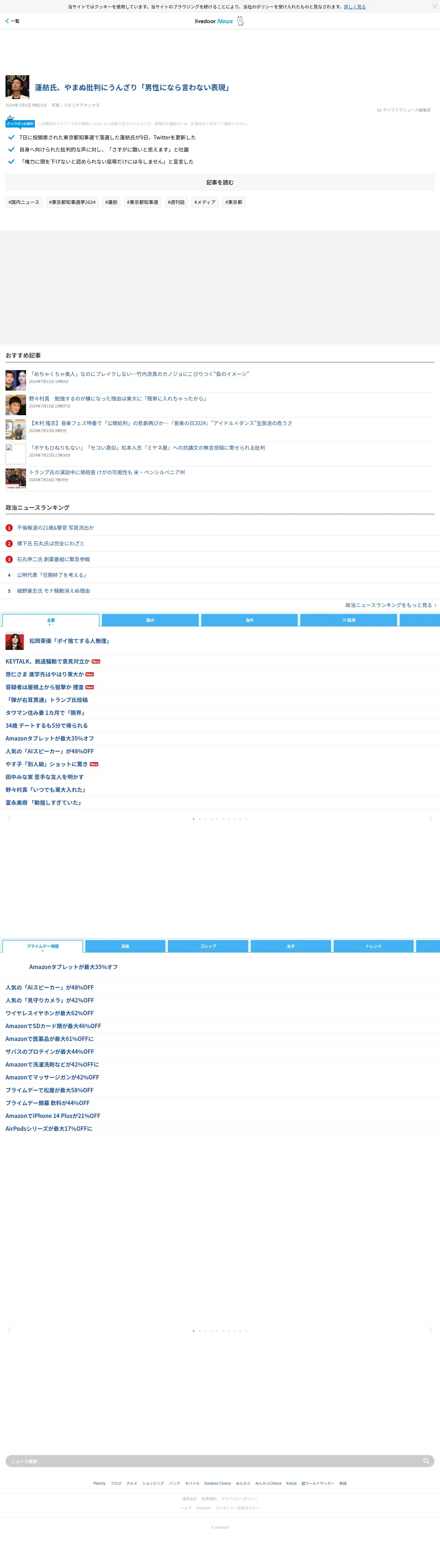Open the トランプ氏 演説 article thumbnail
The height and width of the screenshot is (1568, 440).
pos(16,478)
